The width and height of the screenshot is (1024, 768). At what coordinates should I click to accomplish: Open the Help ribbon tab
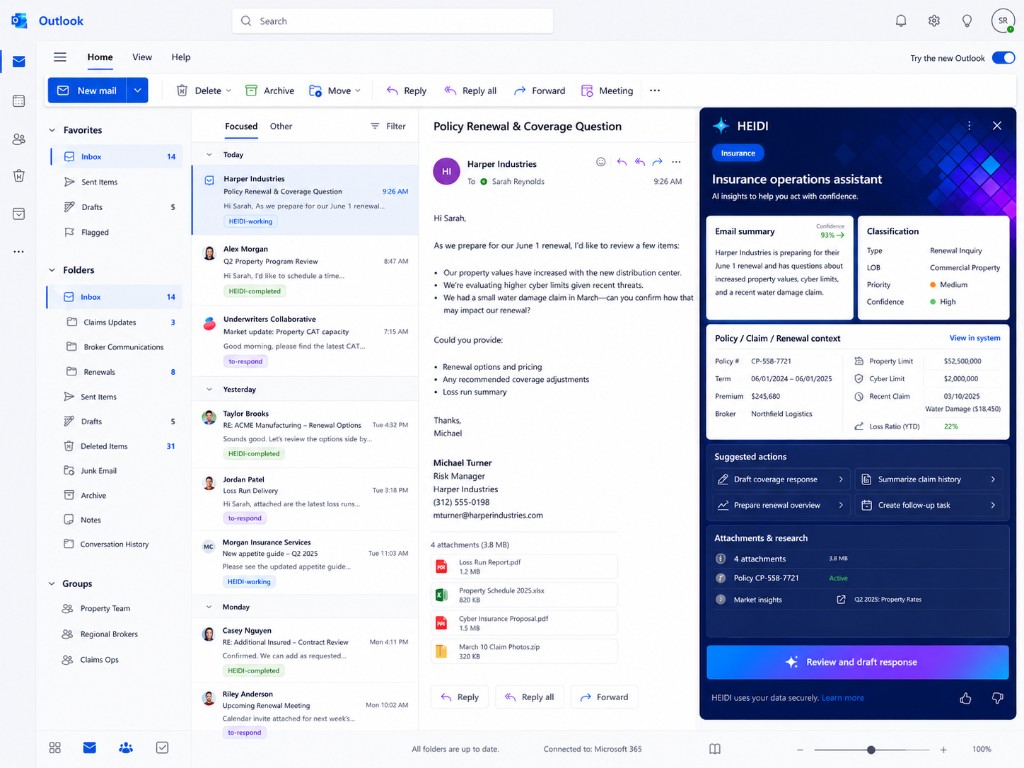coord(181,57)
